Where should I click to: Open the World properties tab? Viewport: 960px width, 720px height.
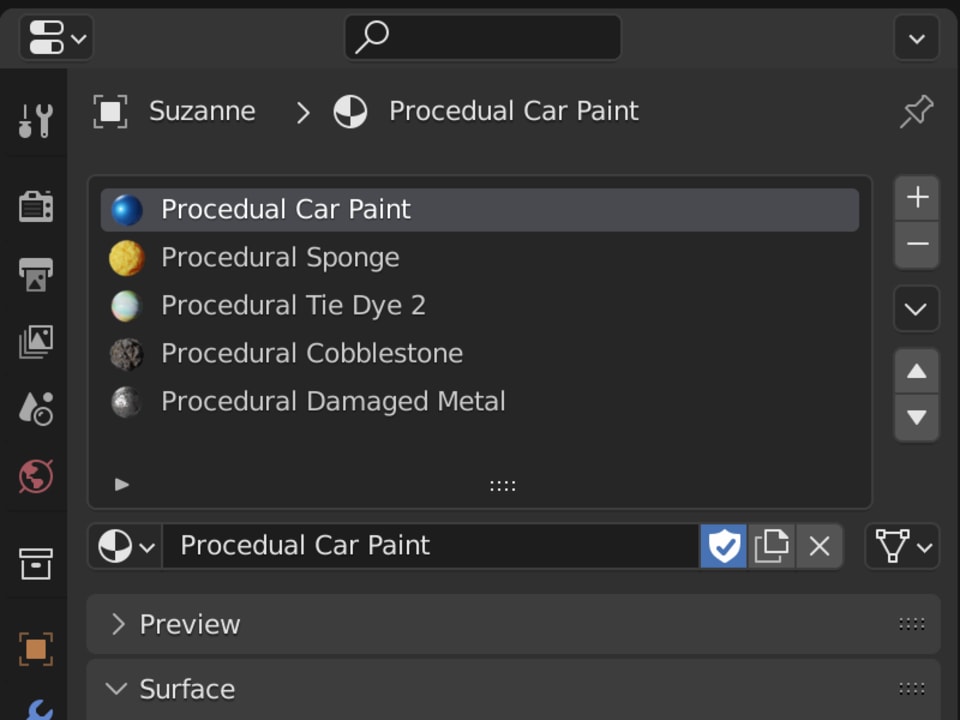point(35,476)
